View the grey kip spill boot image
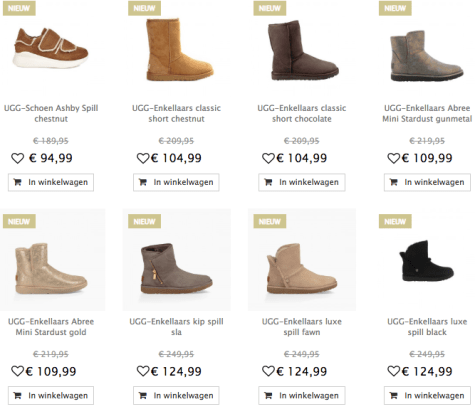The height and width of the screenshot is (419, 475). (x=176, y=268)
